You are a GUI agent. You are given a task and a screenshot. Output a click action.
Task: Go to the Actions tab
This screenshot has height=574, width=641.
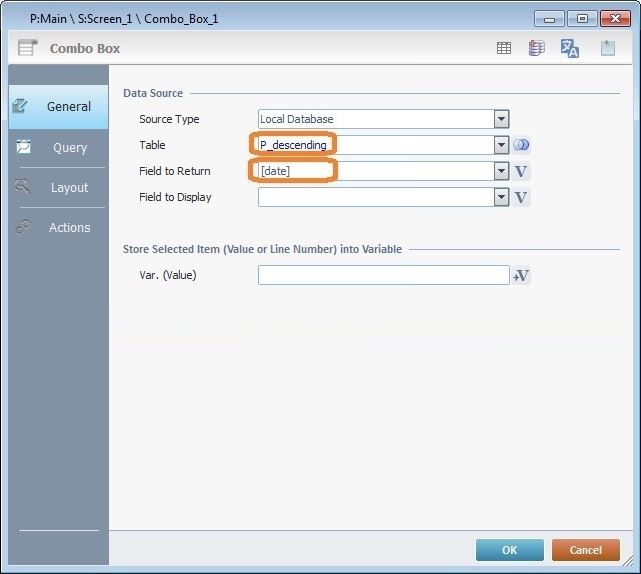tap(58, 227)
